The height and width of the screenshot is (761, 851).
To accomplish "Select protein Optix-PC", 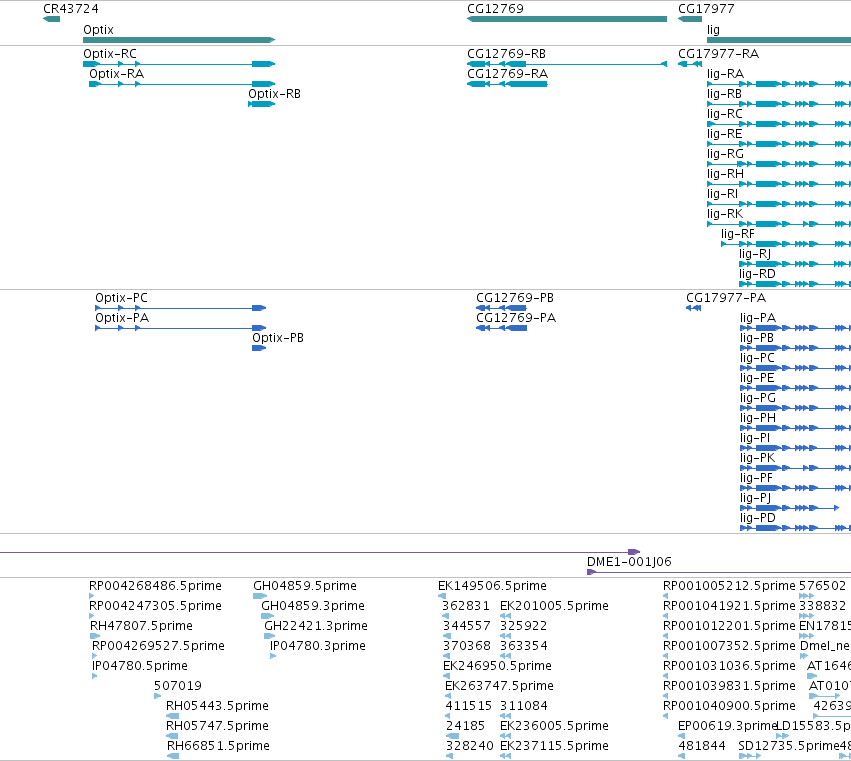I will click(181, 308).
